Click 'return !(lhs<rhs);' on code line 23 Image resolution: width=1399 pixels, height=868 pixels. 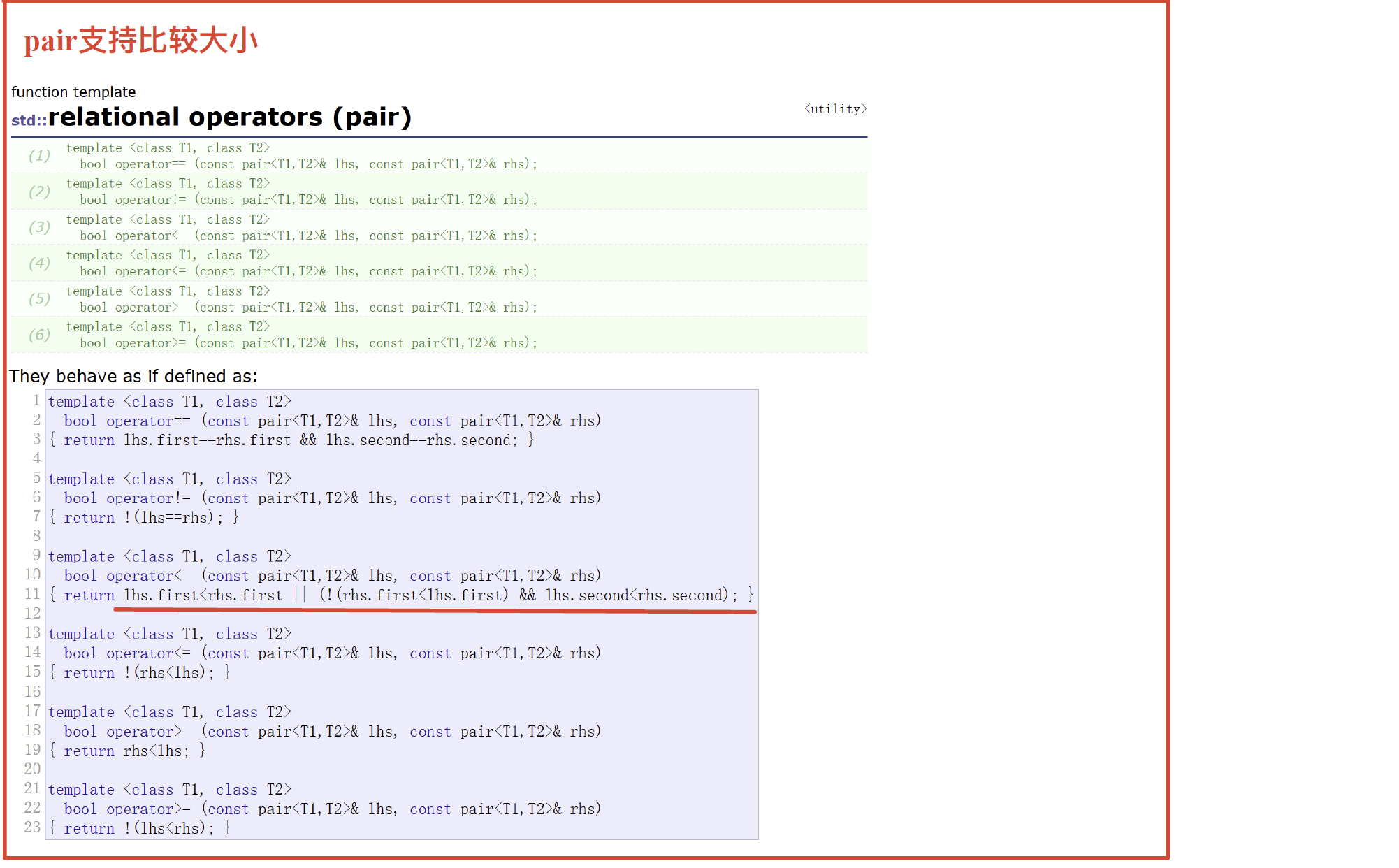click(139, 829)
